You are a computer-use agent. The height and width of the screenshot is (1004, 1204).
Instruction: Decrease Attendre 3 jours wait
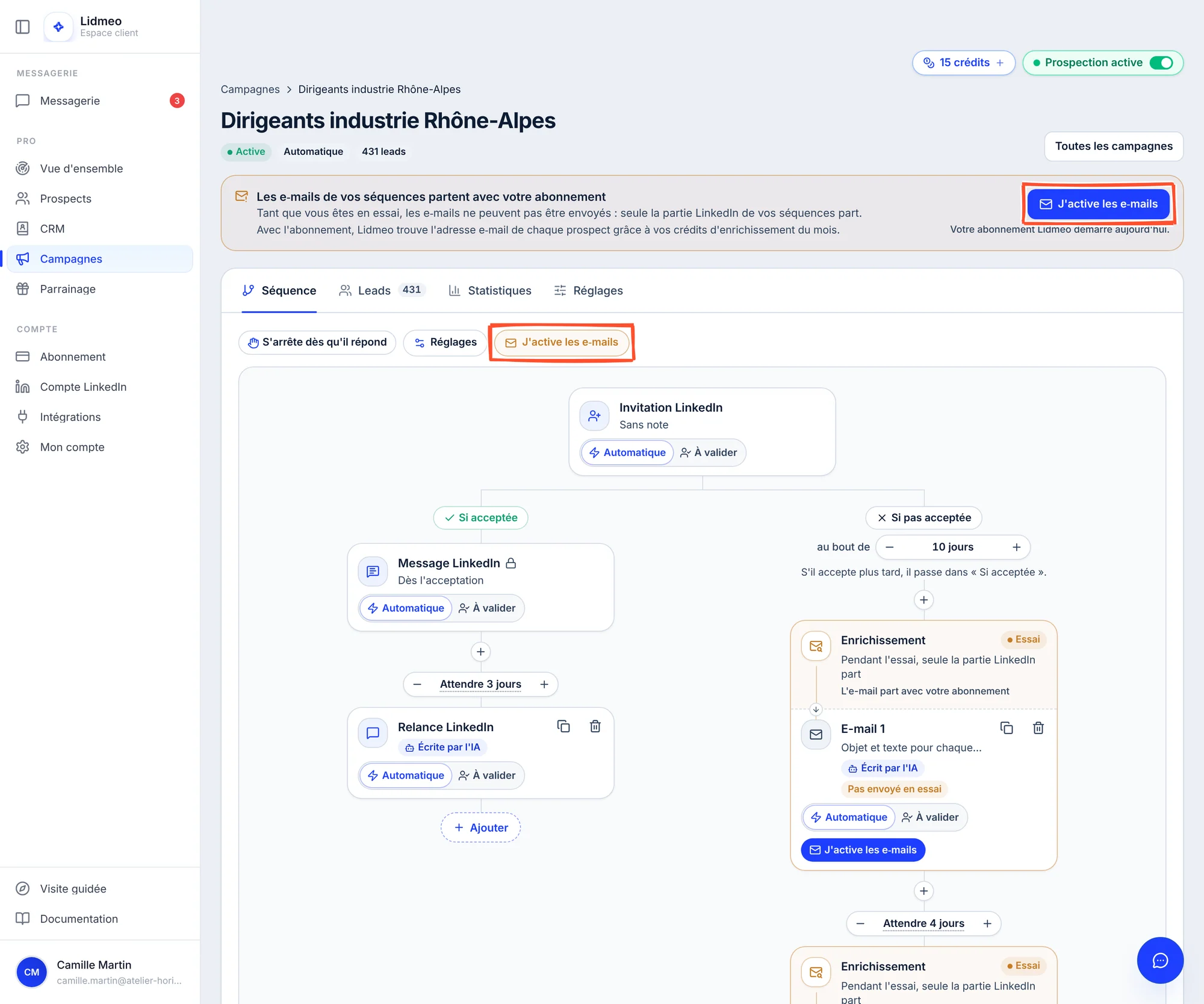417,684
